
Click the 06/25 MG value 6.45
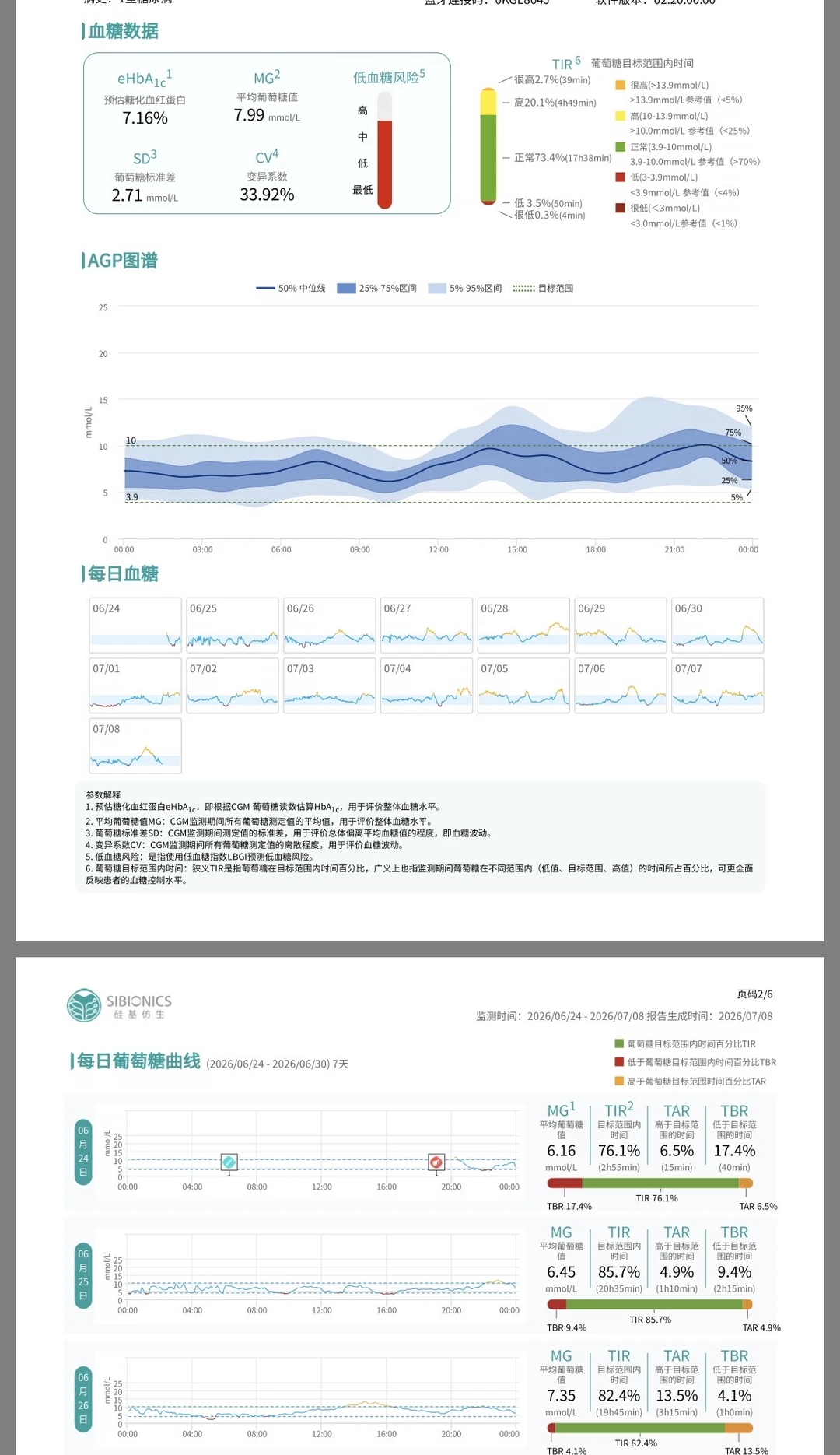click(562, 1272)
